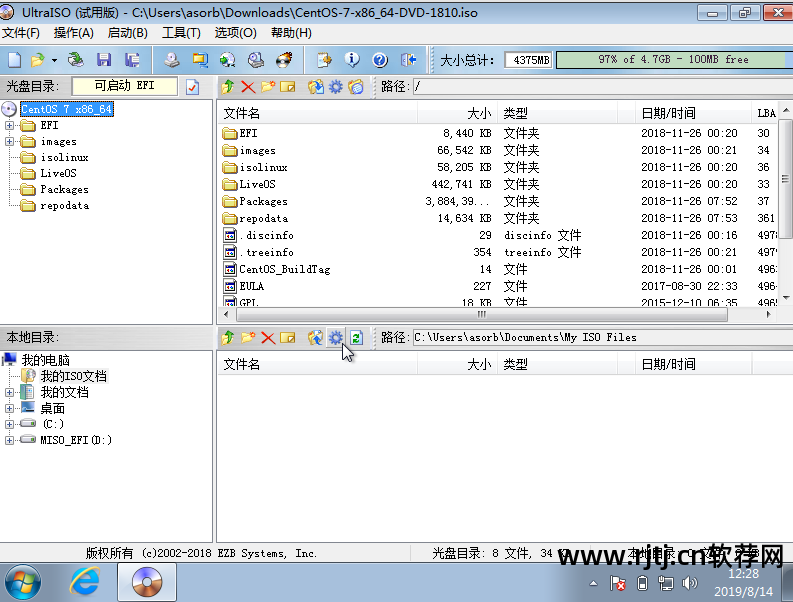Expand the EFI folder in the image tree

coord(10,125)
